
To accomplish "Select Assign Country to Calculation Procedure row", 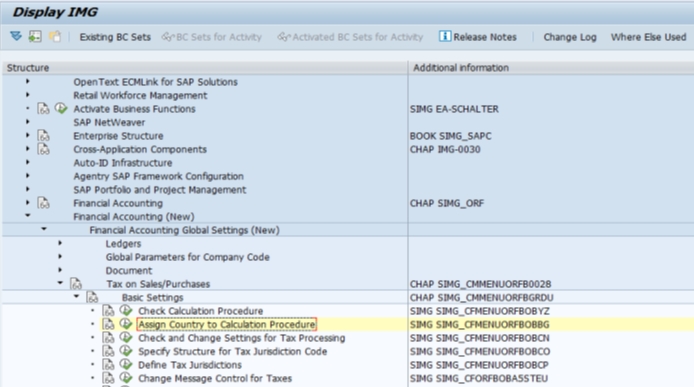I will [x=227, y=325].
